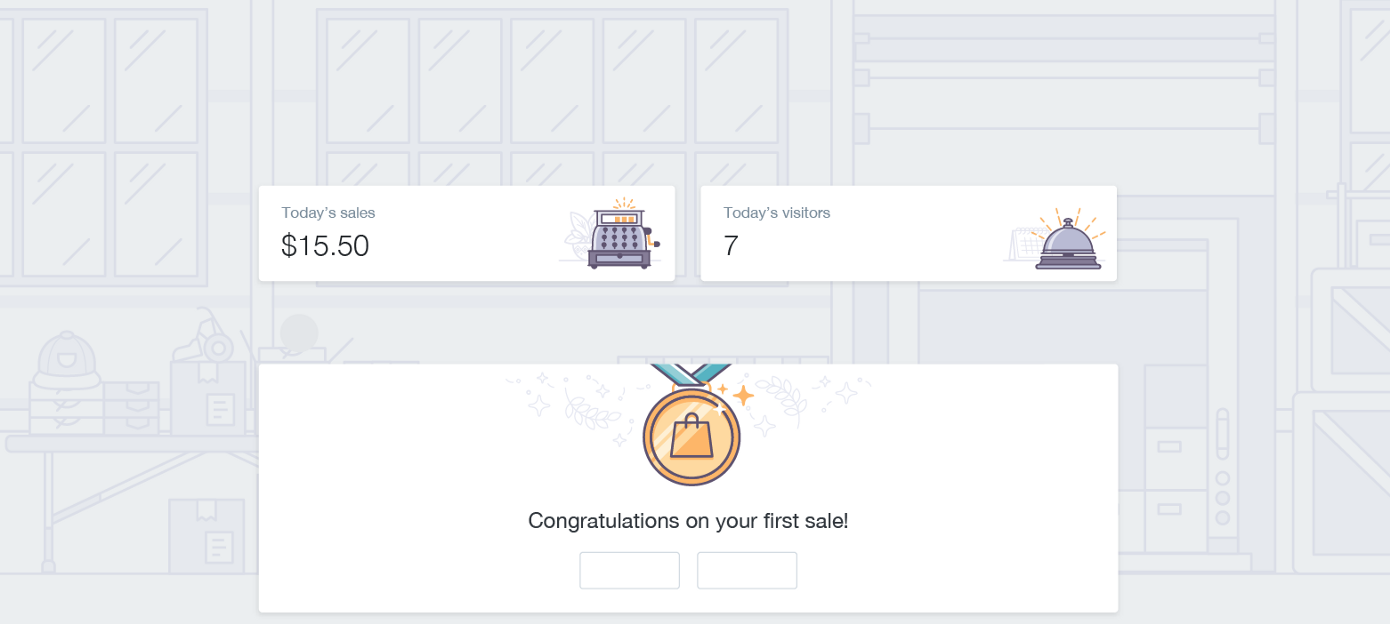Click the orange sparkle beside the medal
The width and height of the screenshot is (1390, 624).
coord(742,396)
